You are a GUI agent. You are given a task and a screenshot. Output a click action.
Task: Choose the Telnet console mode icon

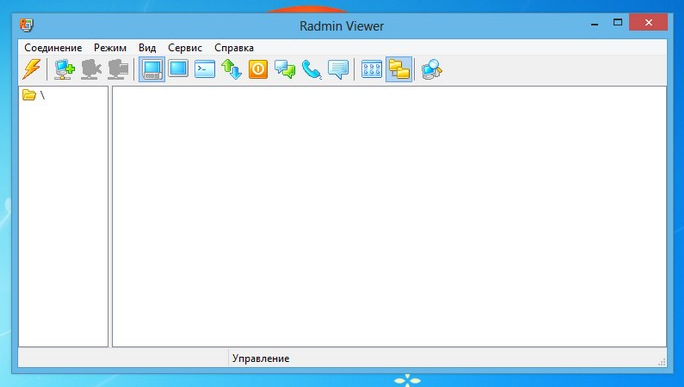(205, 69)
